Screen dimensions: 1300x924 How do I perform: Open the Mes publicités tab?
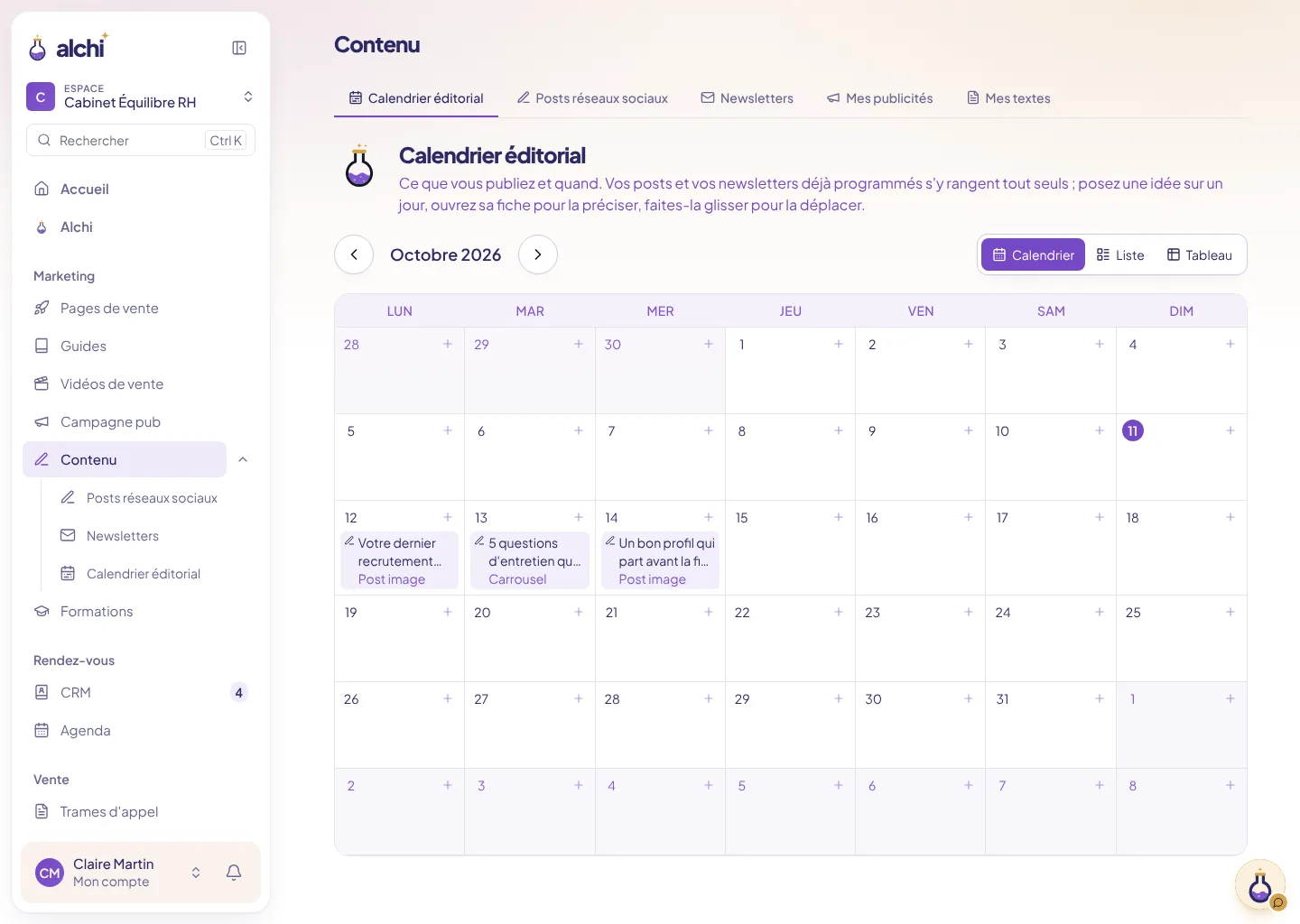pyautogui.click(x=880, y=98)
